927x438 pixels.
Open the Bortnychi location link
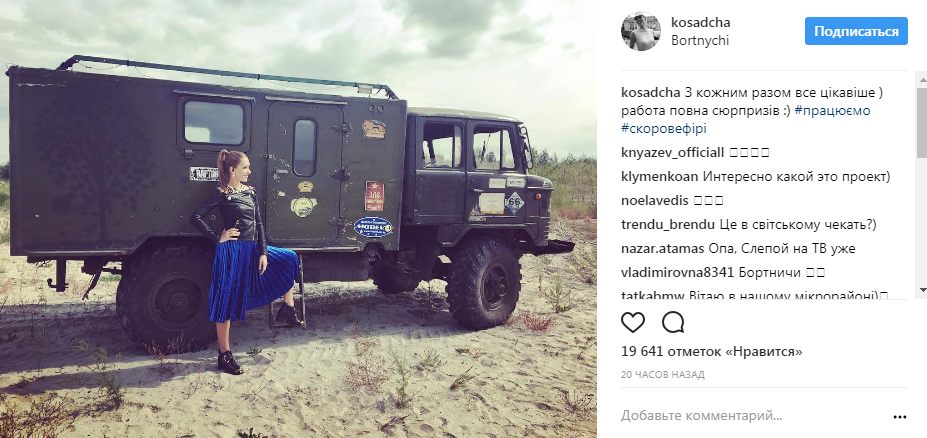[x=700, y=41]
